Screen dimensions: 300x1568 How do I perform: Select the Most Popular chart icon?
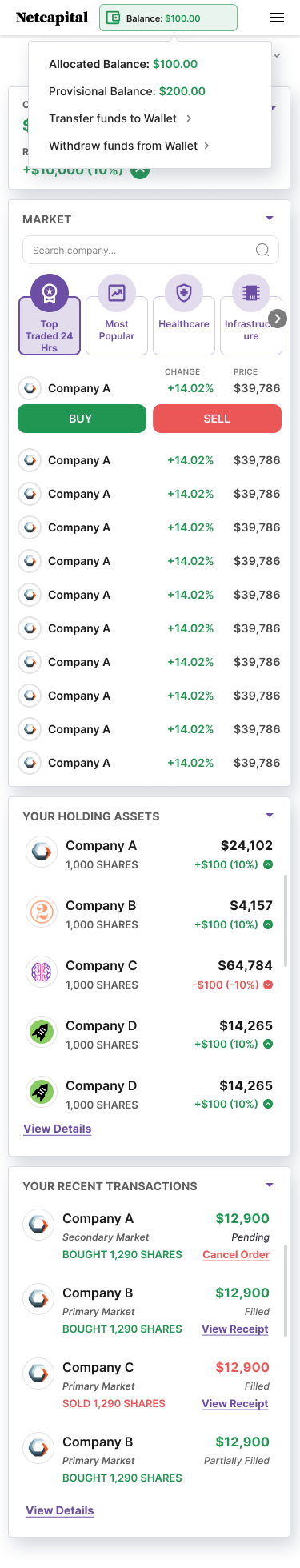tap(117, 293)
